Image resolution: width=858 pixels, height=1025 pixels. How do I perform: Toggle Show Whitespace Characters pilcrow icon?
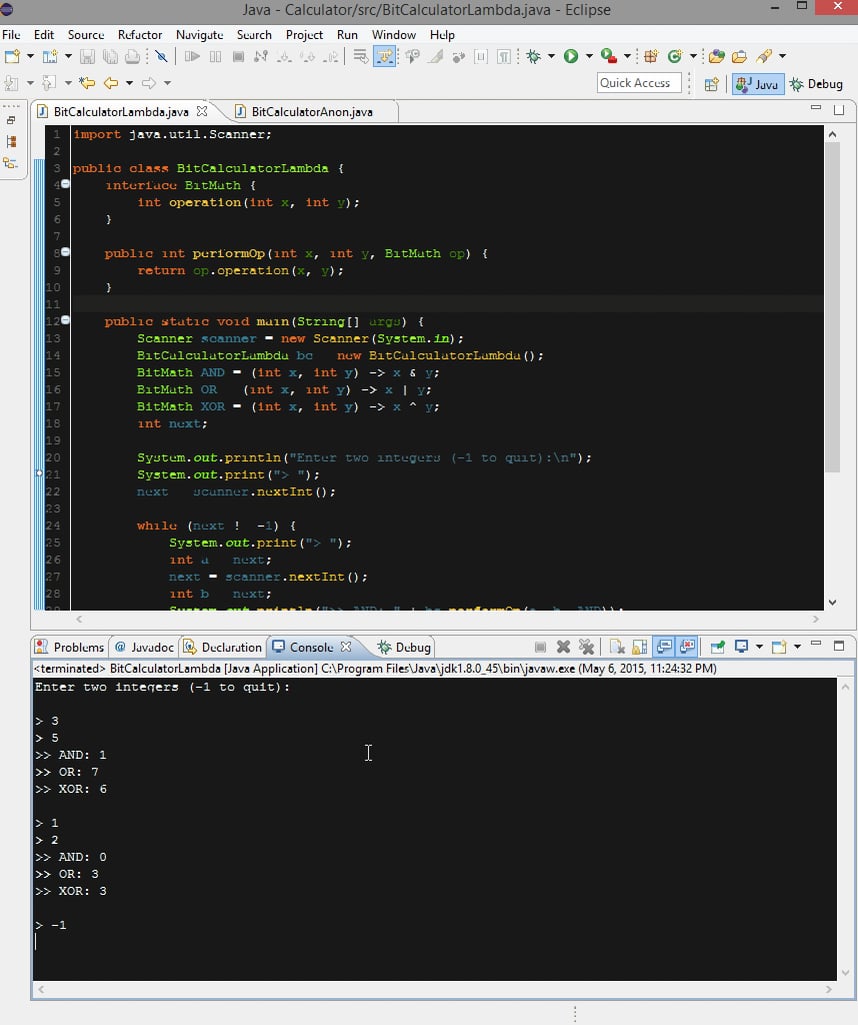(504, 57)
